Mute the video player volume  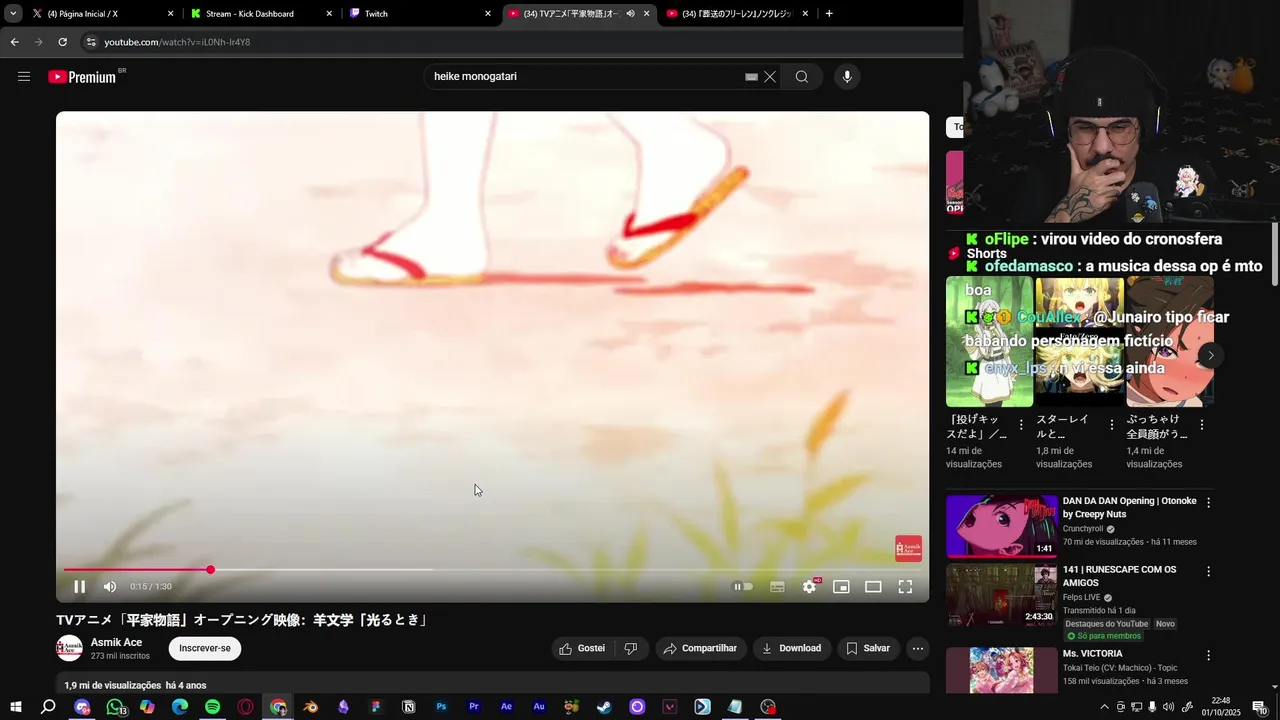click(110, 587)
